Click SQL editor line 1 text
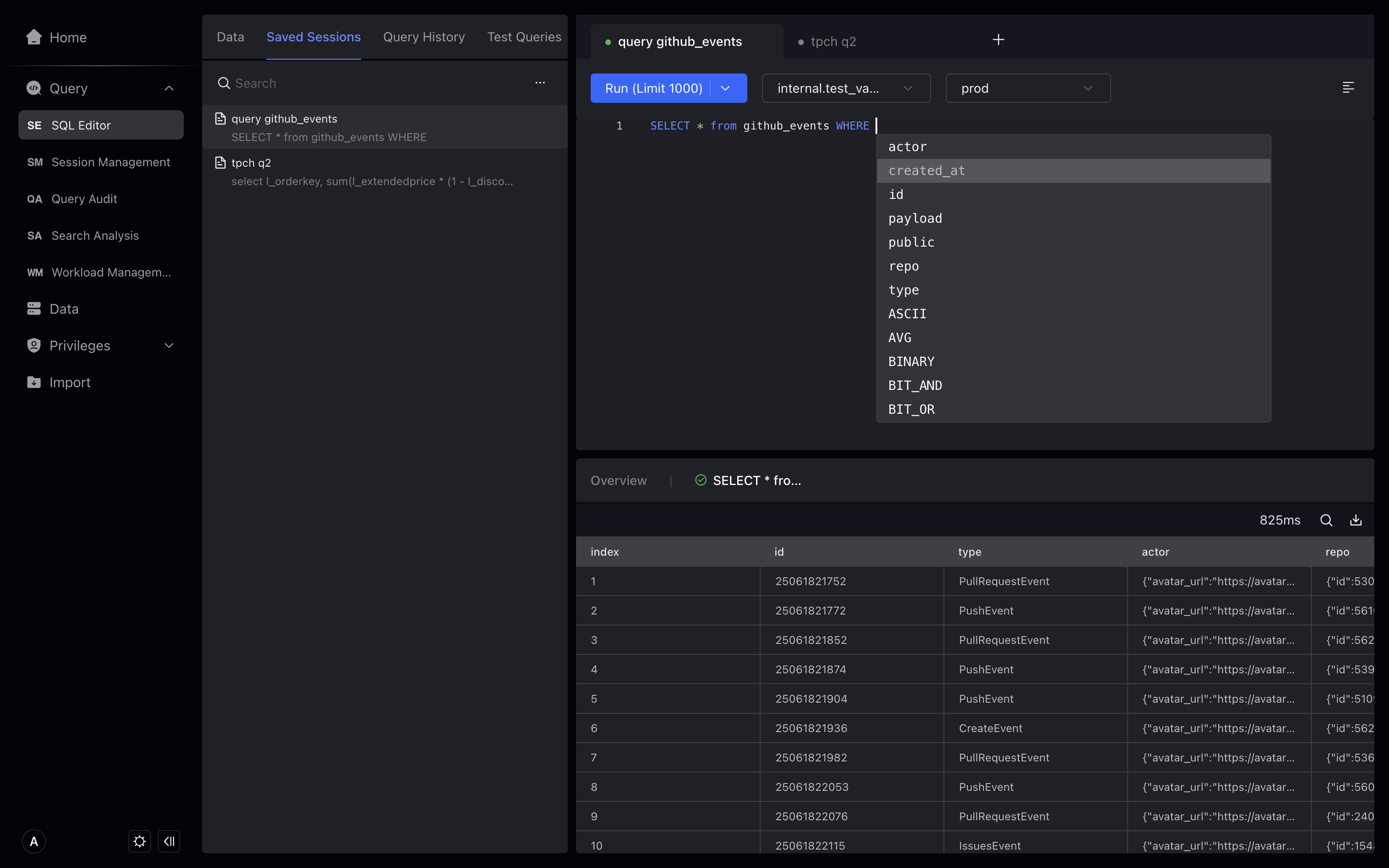 (759, 126)
